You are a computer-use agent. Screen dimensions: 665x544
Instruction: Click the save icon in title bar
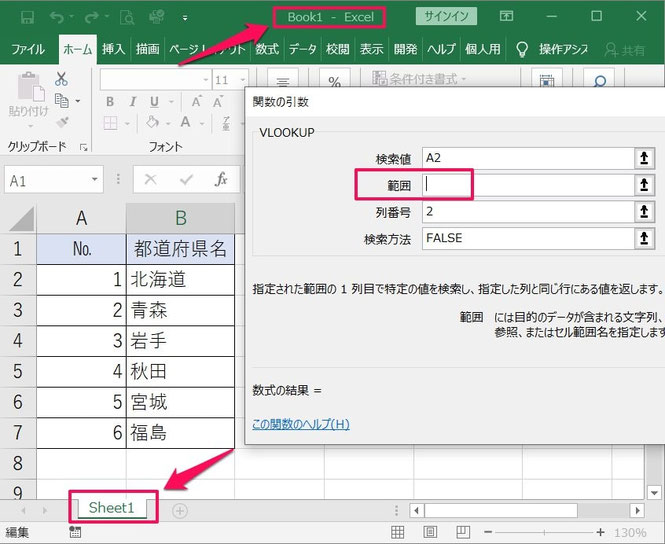[26, 17]
